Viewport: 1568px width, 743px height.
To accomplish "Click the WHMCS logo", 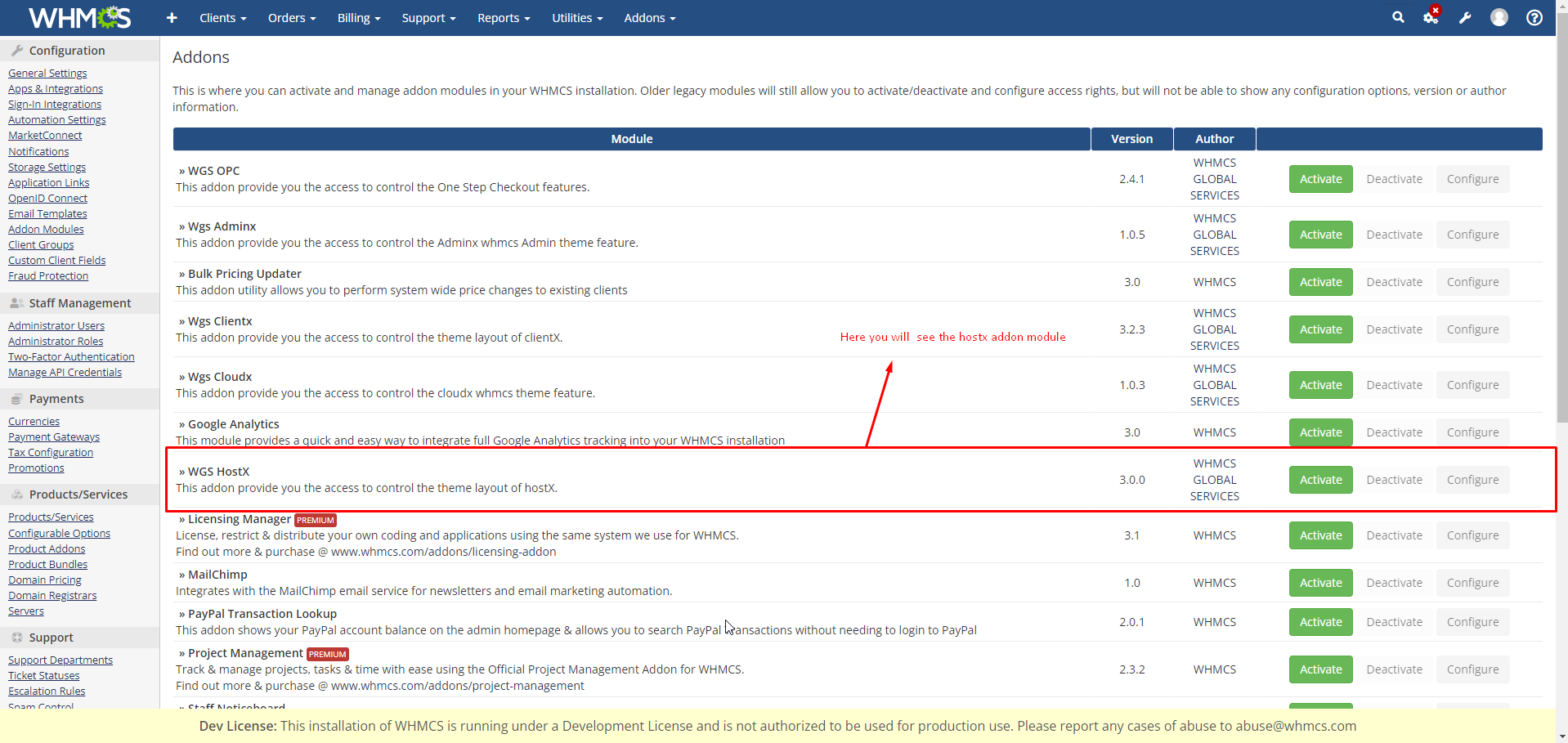I will coord(79,17).
